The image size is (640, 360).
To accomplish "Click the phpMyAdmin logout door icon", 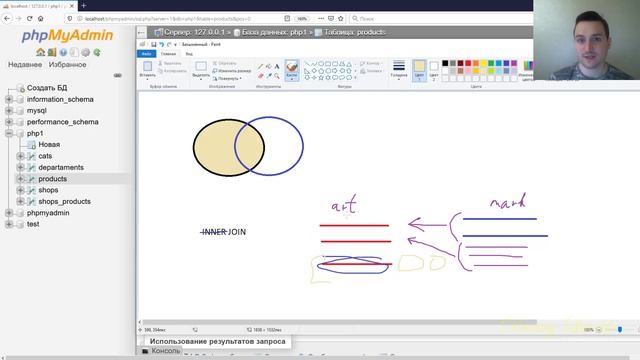I will (x=52, y=52).
